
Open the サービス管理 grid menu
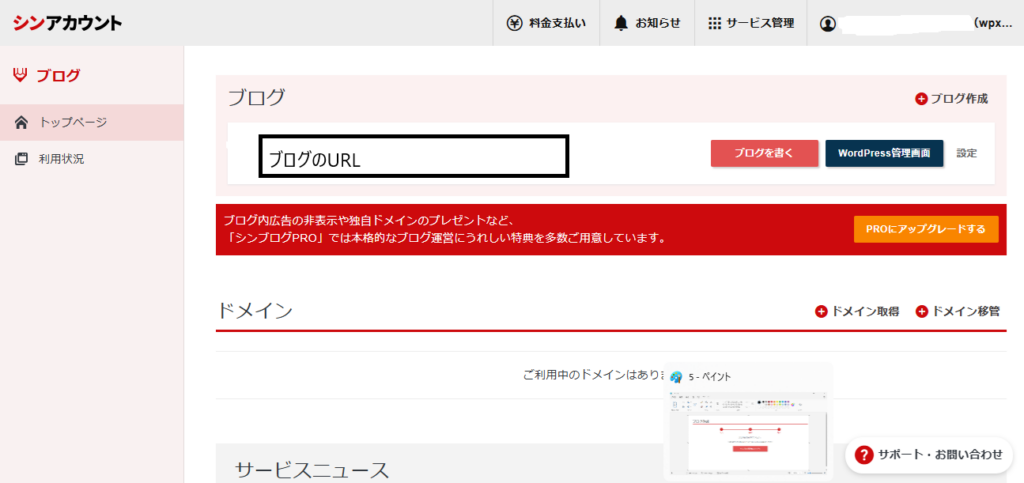(750, 23)
